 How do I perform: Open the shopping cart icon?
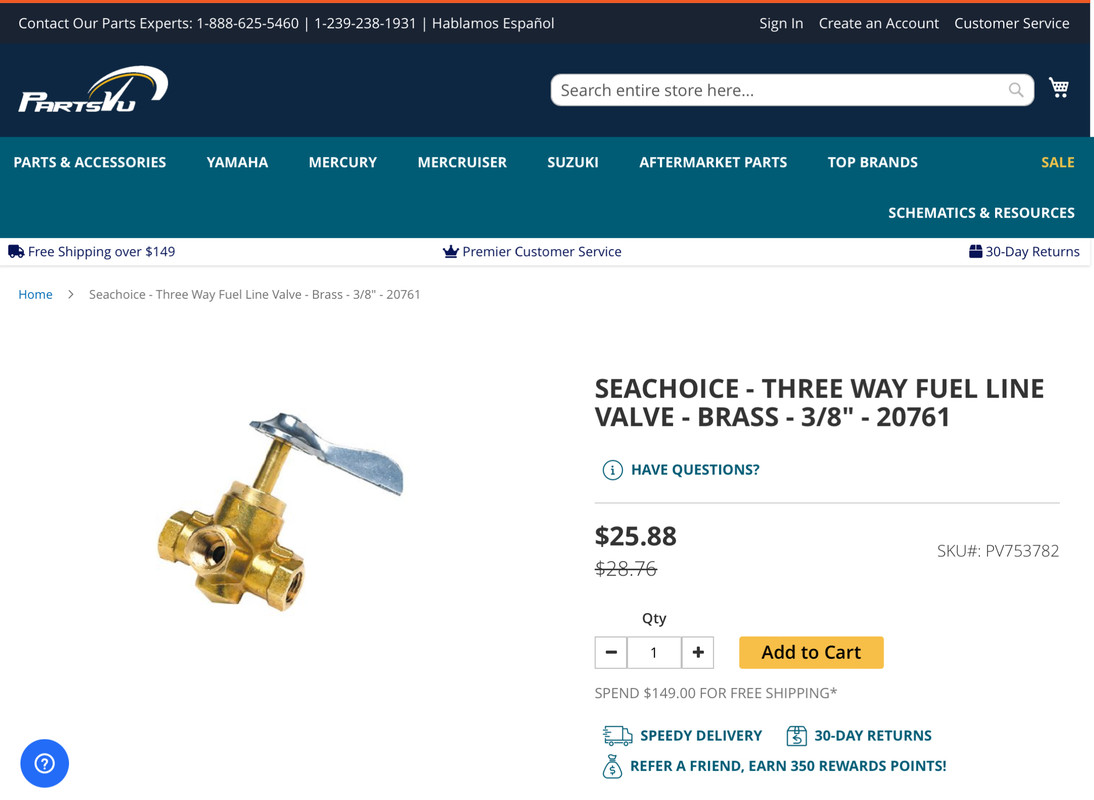pos(1058,87)
